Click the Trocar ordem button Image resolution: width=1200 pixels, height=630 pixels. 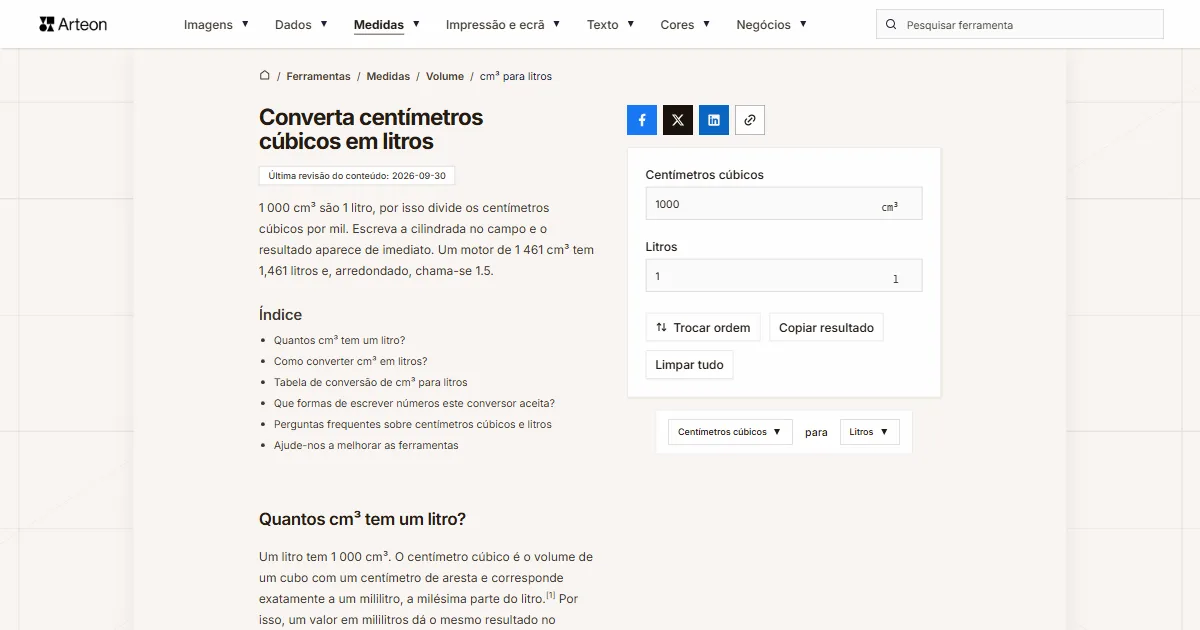[704, 328]
